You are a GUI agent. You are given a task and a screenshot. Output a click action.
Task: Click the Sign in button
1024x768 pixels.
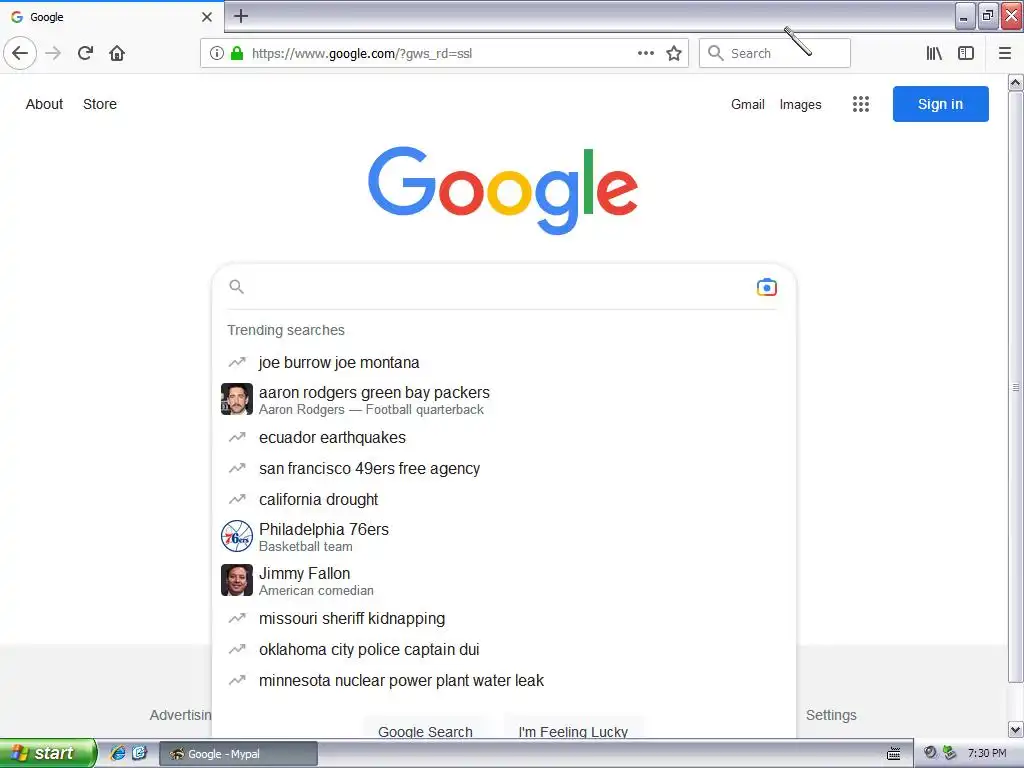(x=940, y=104)
